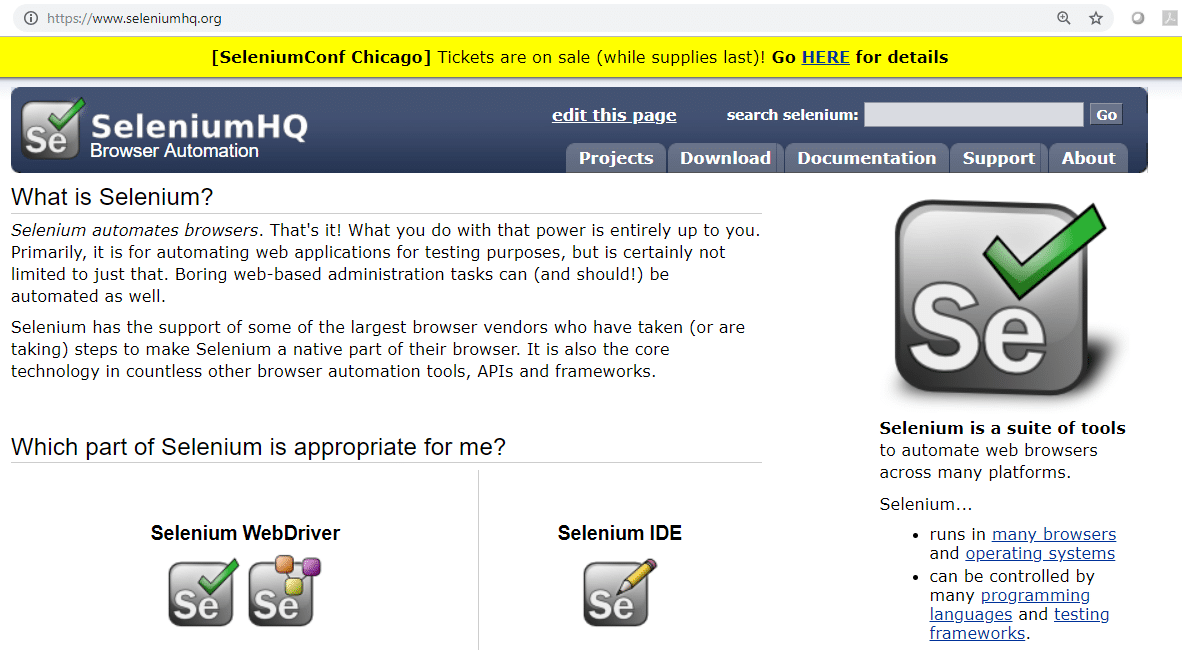Click the Selenium WebDriver heading

[245, 532]
